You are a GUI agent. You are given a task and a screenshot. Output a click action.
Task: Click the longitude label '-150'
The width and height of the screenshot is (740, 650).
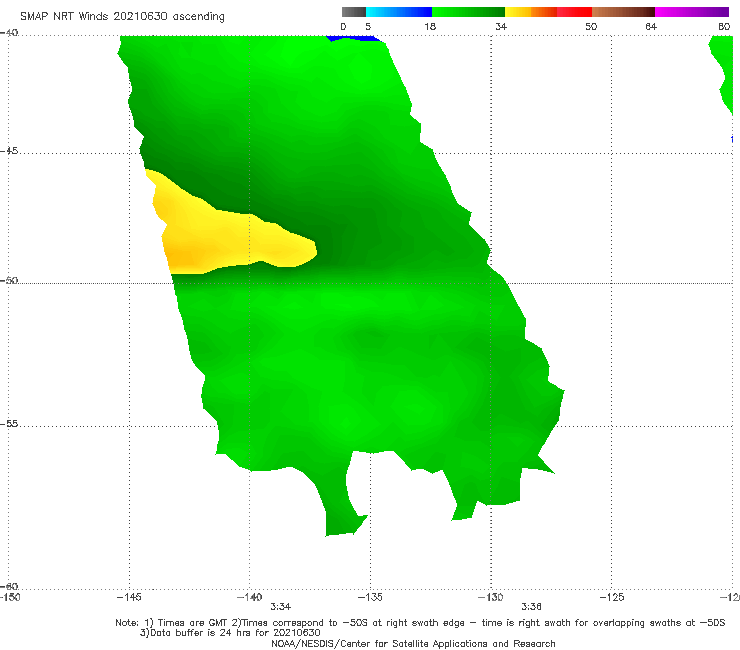10,597
